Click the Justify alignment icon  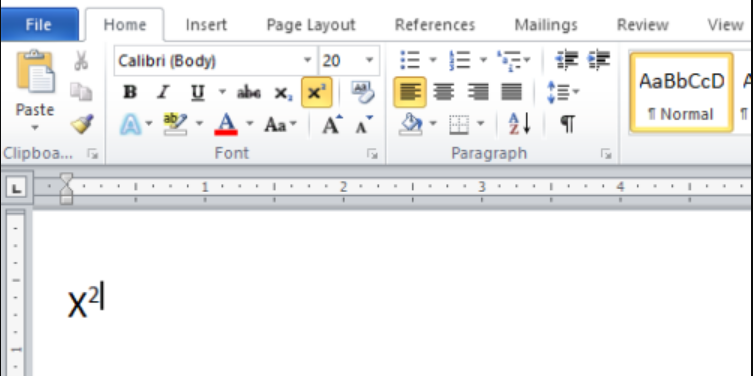click(511, 92)
